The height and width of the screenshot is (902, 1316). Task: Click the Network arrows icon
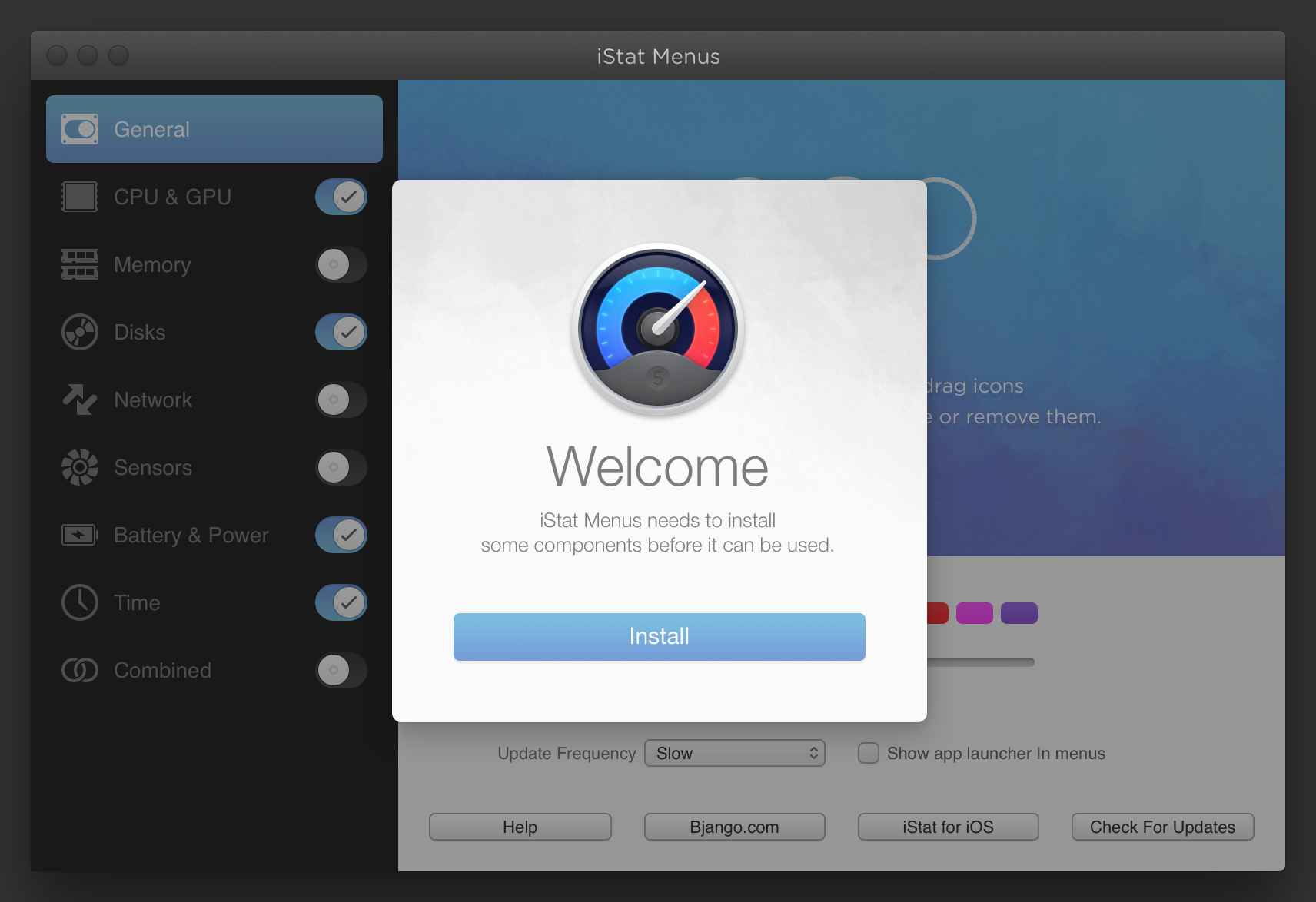pos(80,400)
